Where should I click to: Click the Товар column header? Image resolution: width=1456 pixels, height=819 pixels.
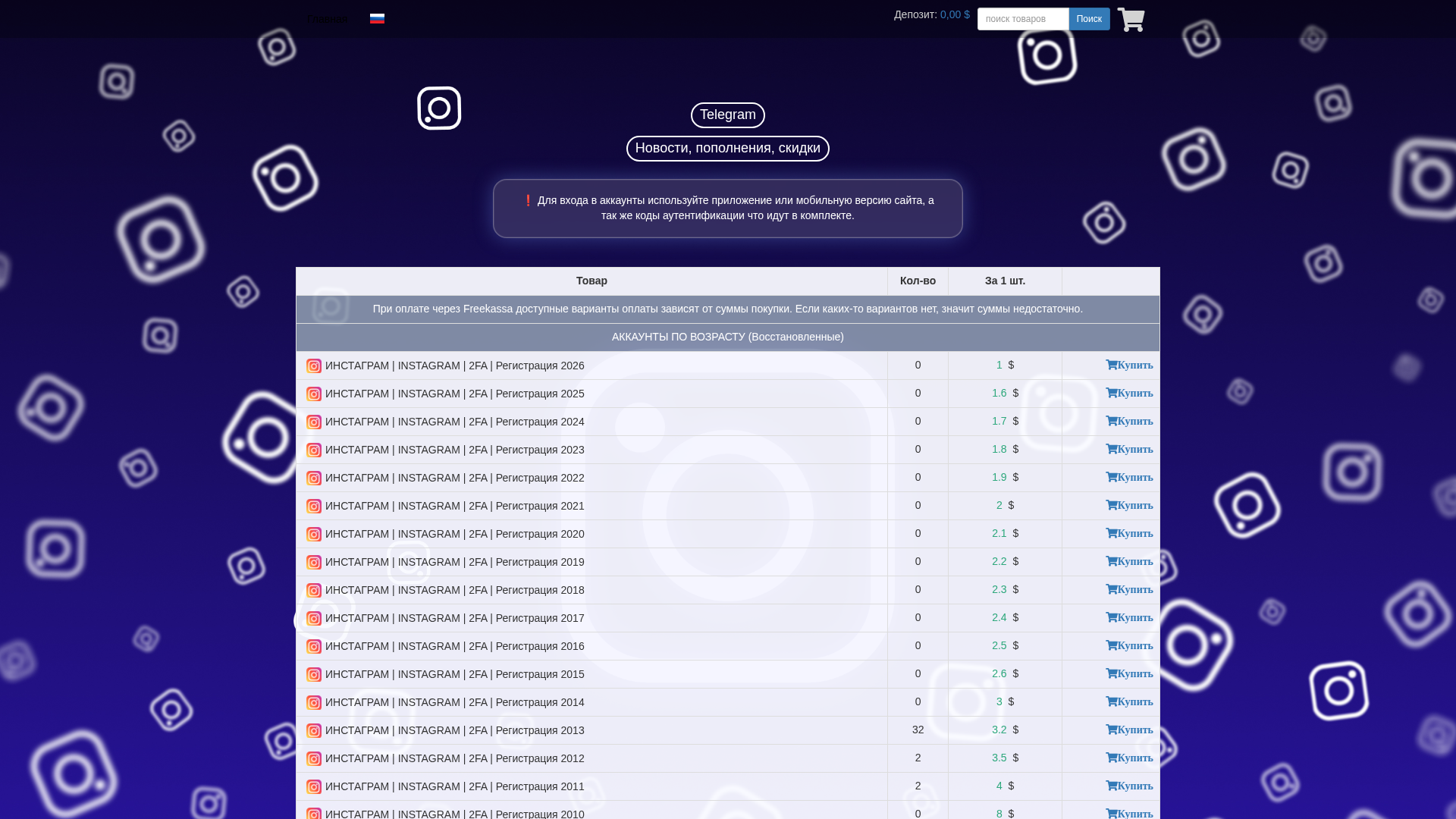pos(591,281)
